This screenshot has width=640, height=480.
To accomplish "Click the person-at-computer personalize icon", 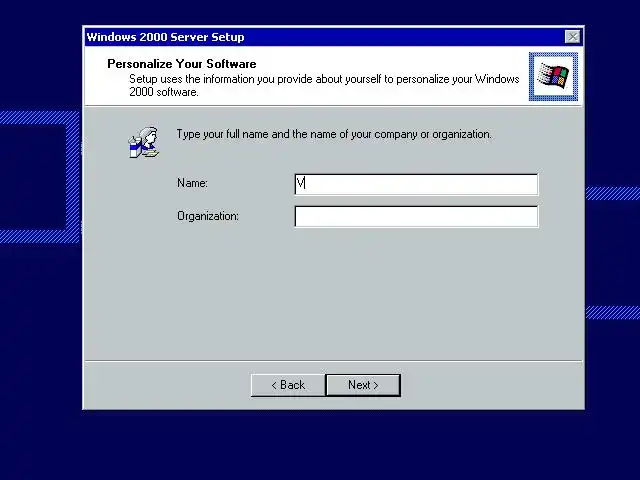I will point(144,142).
